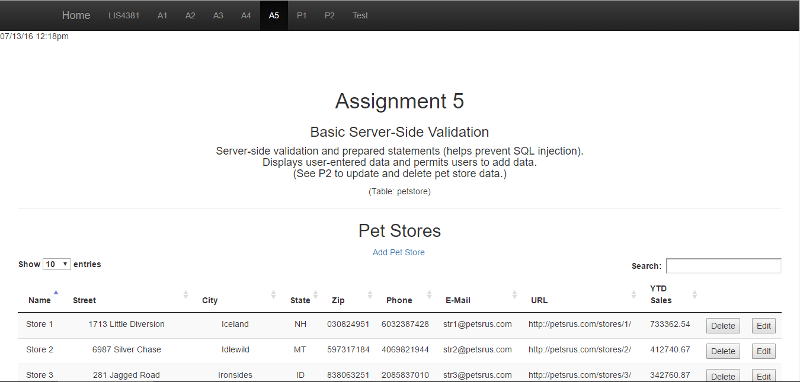Open the A4 nav tab

[x=246, y=15]
